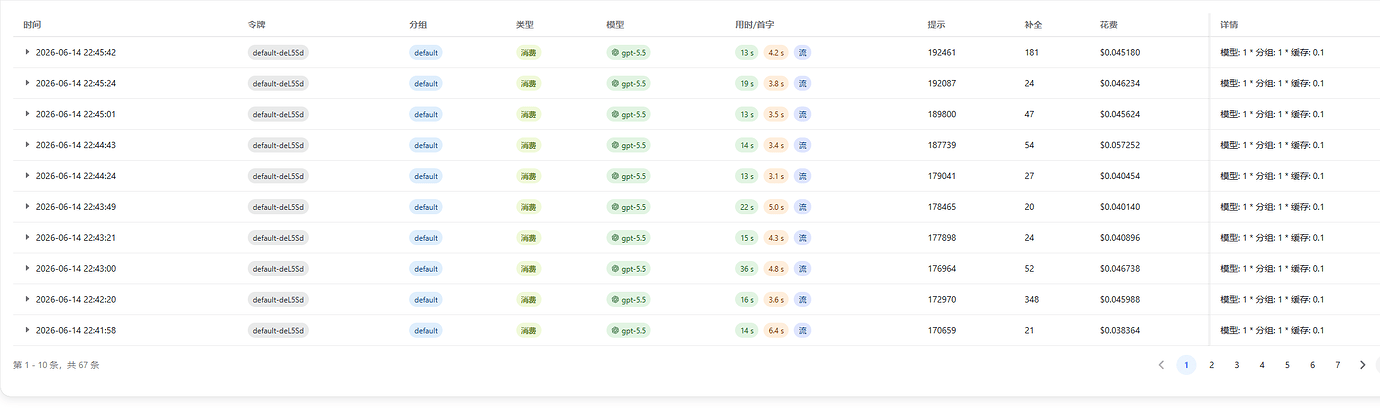The height and width of the screenshot is (408, 1380).
Task: Click gpt-5.5 model icon in first row
Action: 615,53
